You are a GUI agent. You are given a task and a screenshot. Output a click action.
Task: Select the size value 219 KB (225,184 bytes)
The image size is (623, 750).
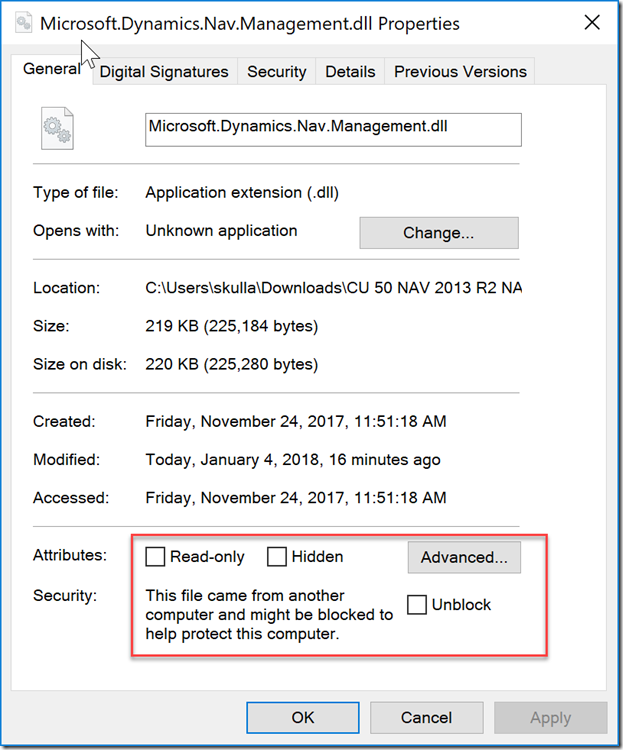point(232,326)
